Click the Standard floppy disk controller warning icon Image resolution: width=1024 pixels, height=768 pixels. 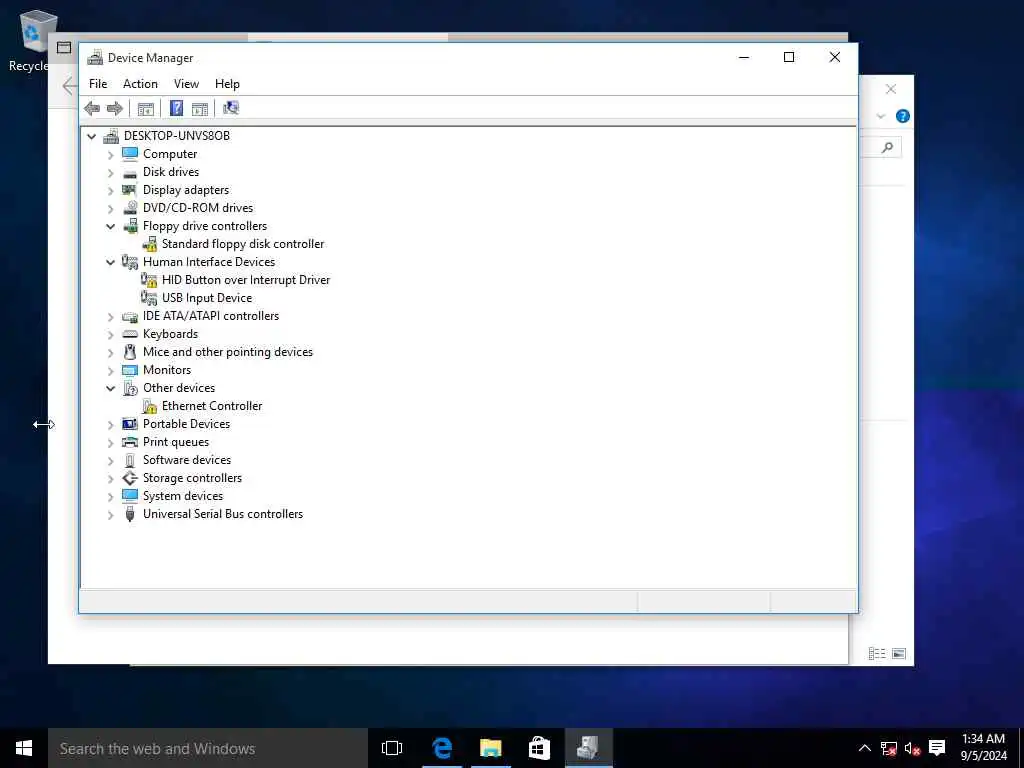point(150,244)
